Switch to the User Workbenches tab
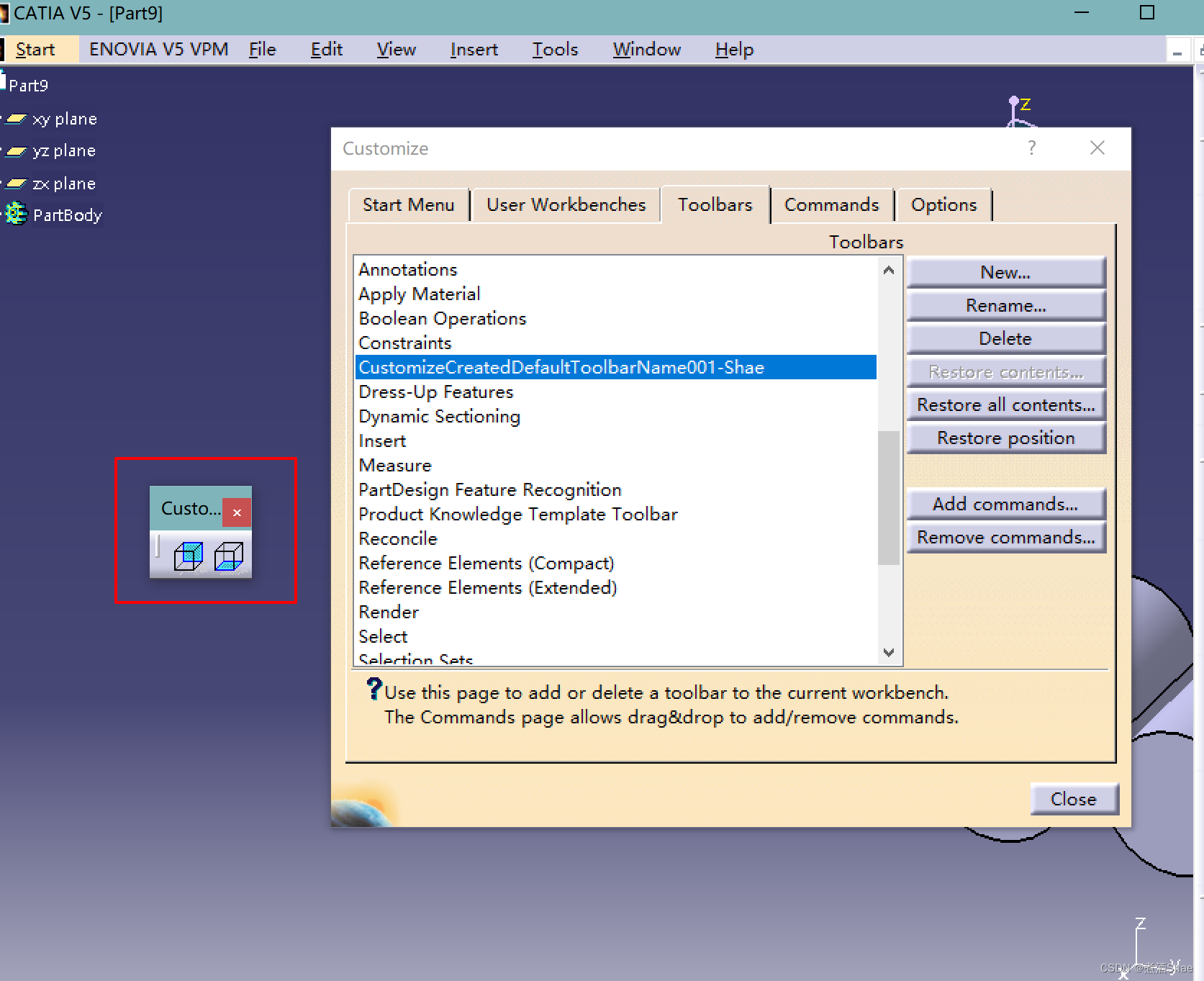Image resolution: width=1204 pixels, height=981 pixels. click(x=566, y=205)
